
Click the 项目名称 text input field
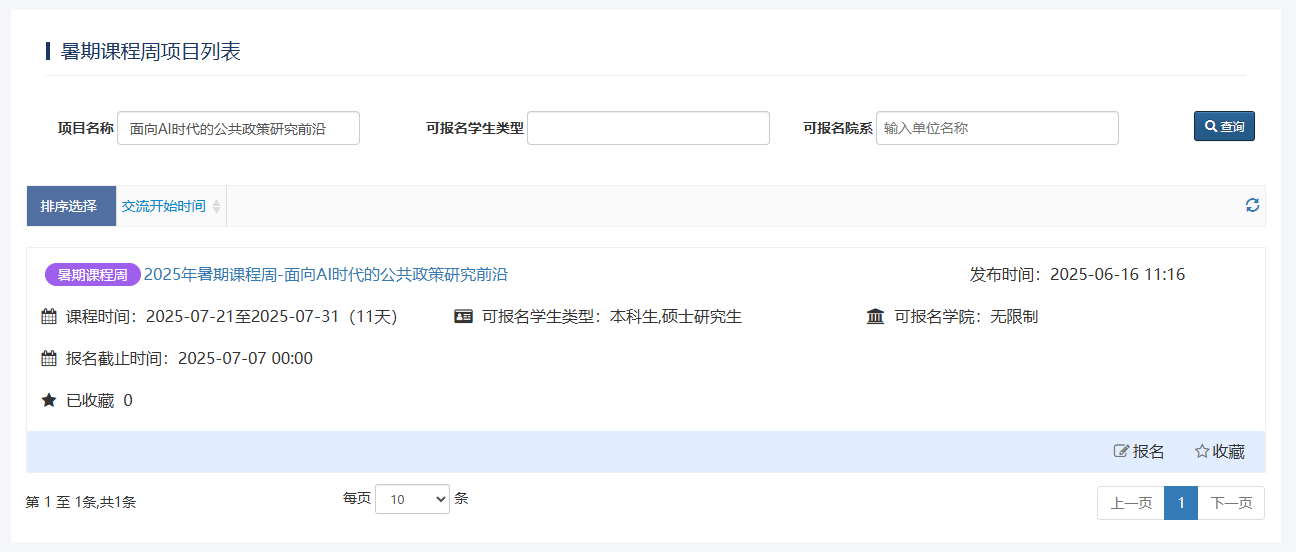[238, 128]
